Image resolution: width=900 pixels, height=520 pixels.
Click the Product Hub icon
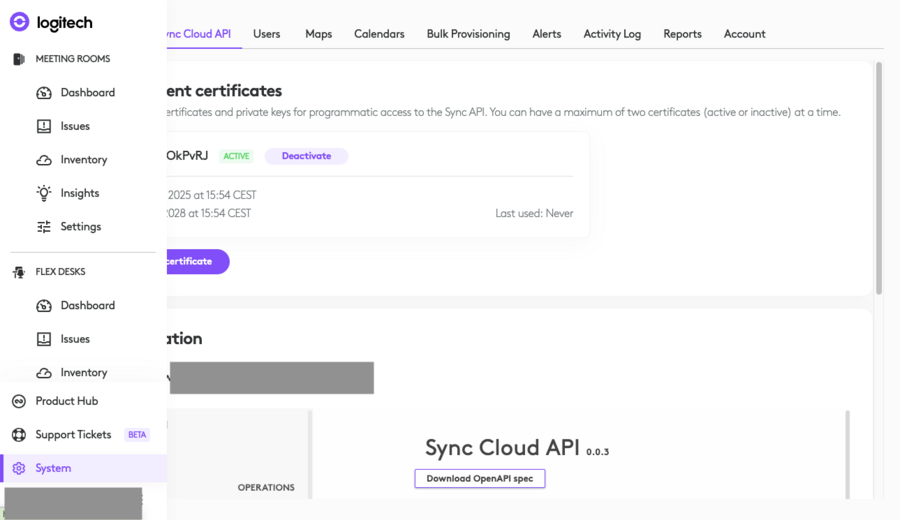19,401
